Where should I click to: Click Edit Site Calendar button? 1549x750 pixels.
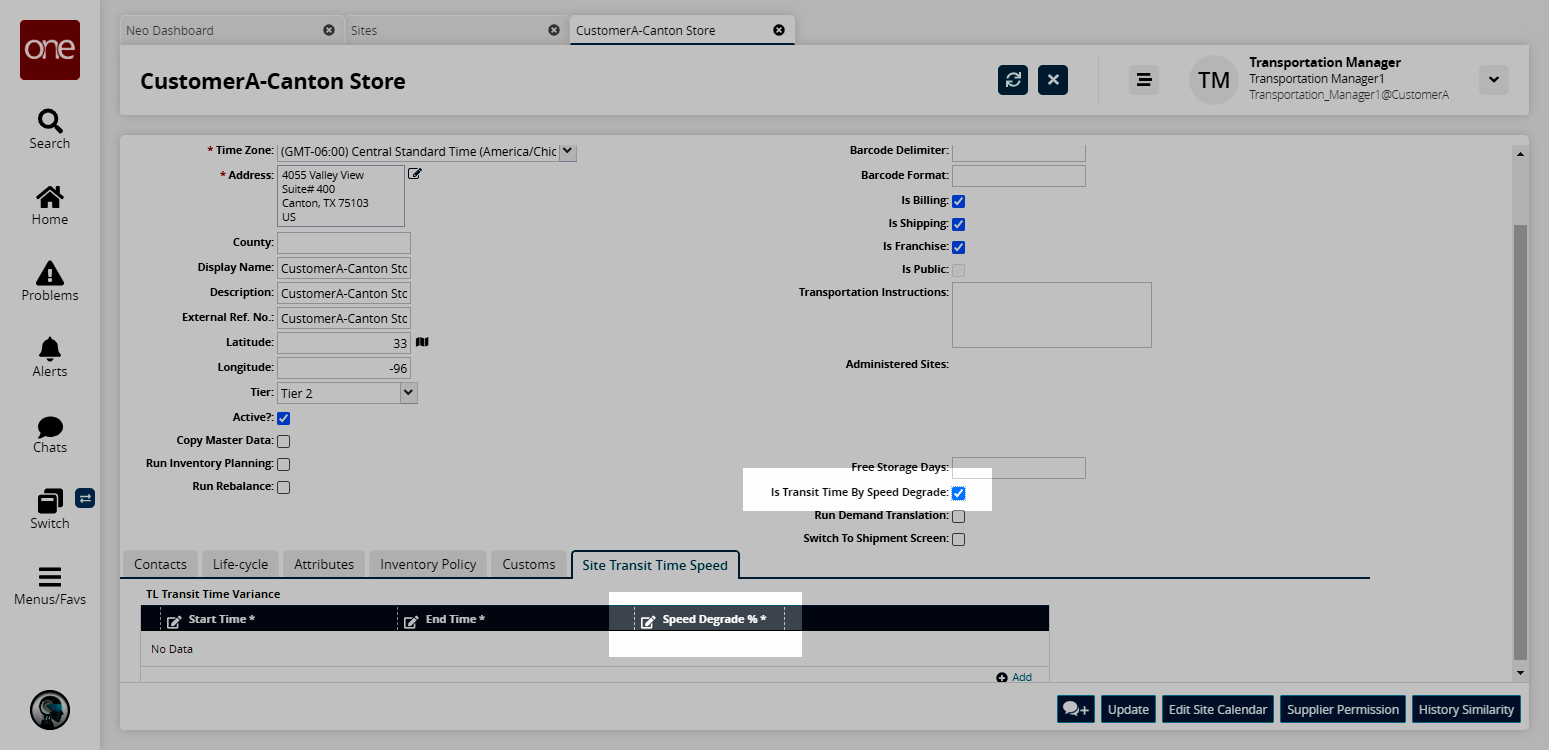tap(1218, 709)
